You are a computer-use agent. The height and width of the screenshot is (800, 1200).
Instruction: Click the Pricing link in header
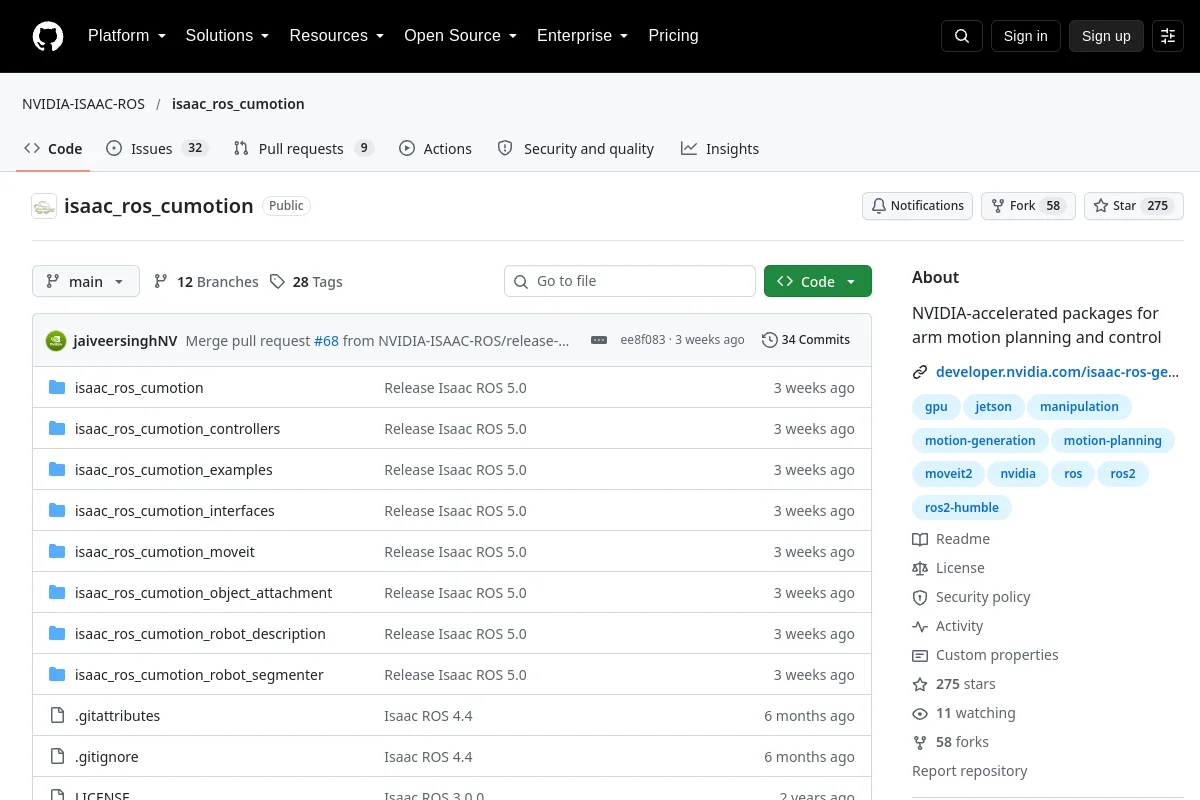click(673, 36)
